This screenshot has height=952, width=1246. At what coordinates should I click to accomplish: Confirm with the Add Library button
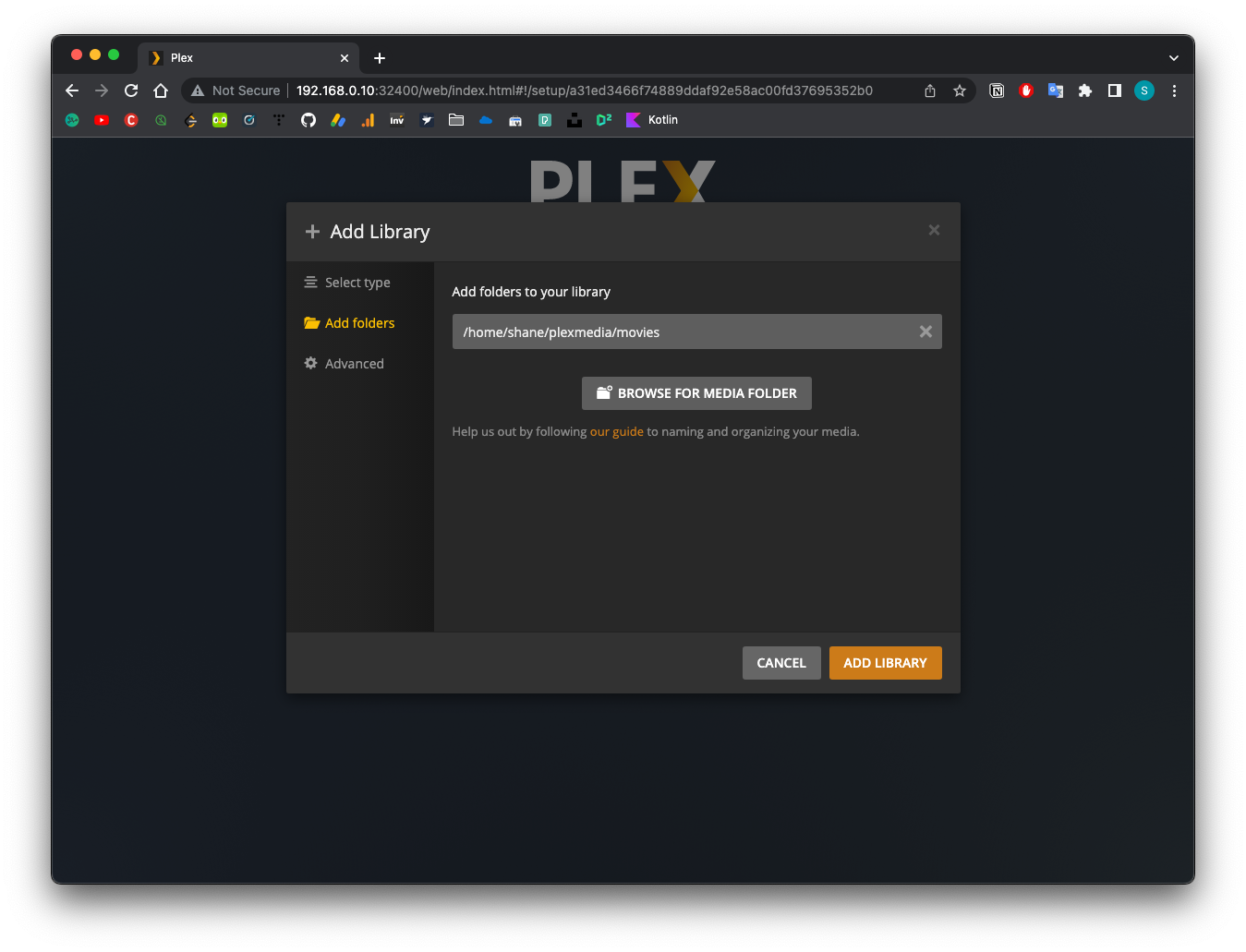coord(885,663)
